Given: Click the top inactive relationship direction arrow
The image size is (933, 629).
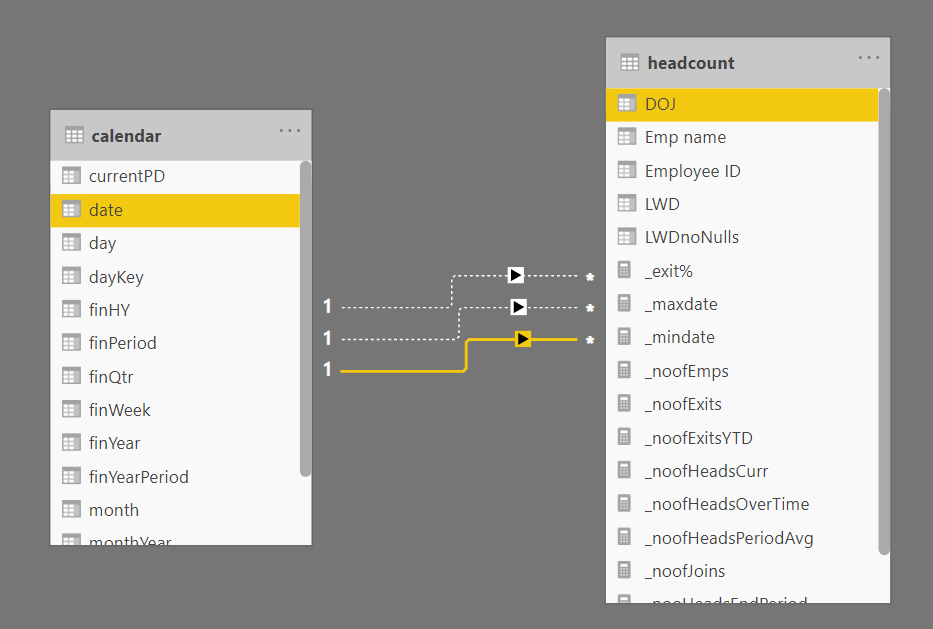Looking at the screenshot, I should (x=516, y=275).
